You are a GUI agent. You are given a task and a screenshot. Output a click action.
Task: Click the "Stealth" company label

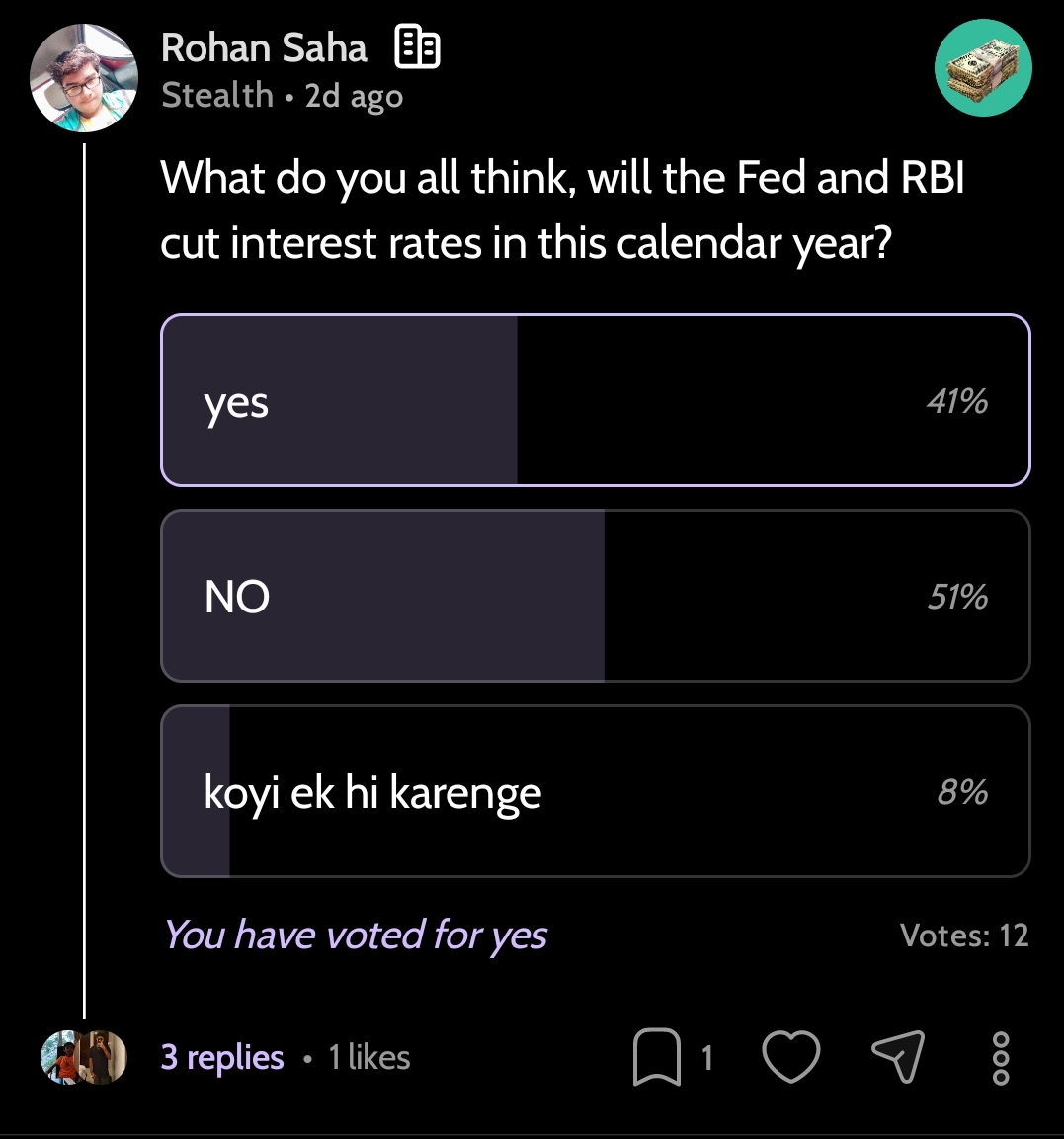(x=217, y=96)
